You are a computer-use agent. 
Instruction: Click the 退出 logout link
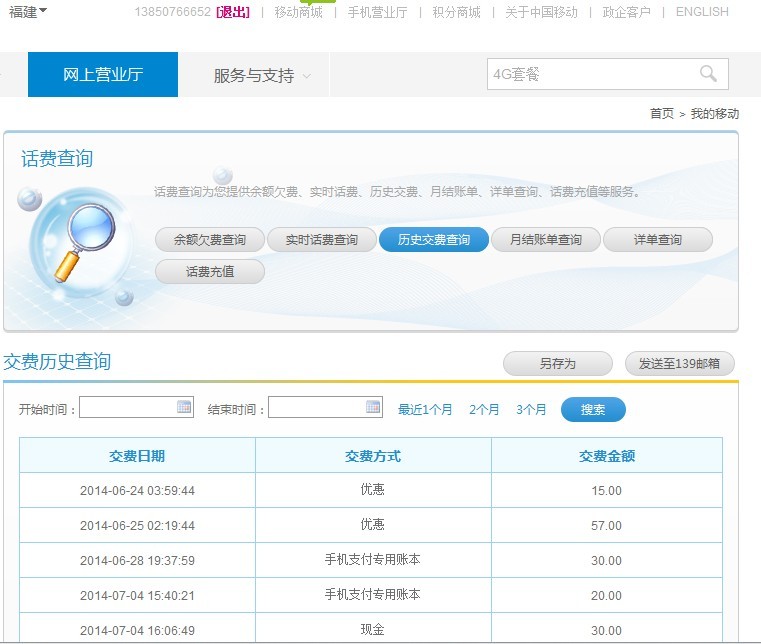(233, 12)
